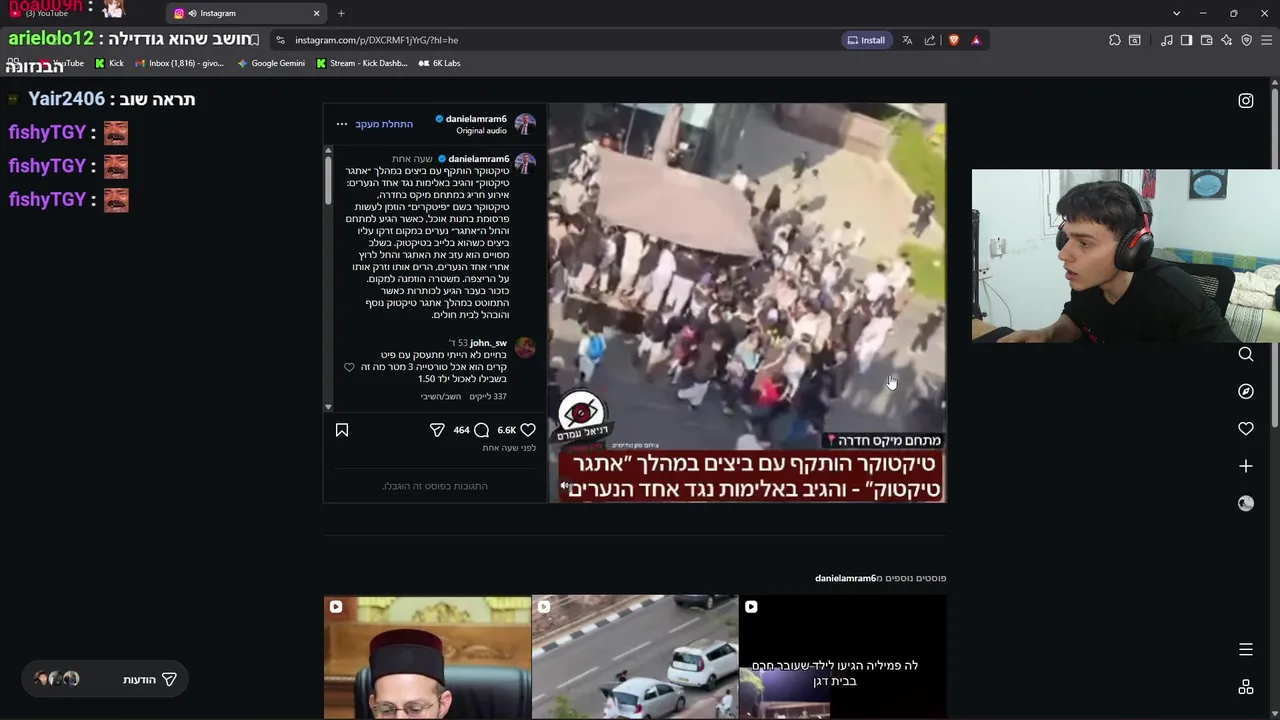View the 337 likes on john._sw comment
This screenshot has width=1280, height=720.
pos(488,397)
